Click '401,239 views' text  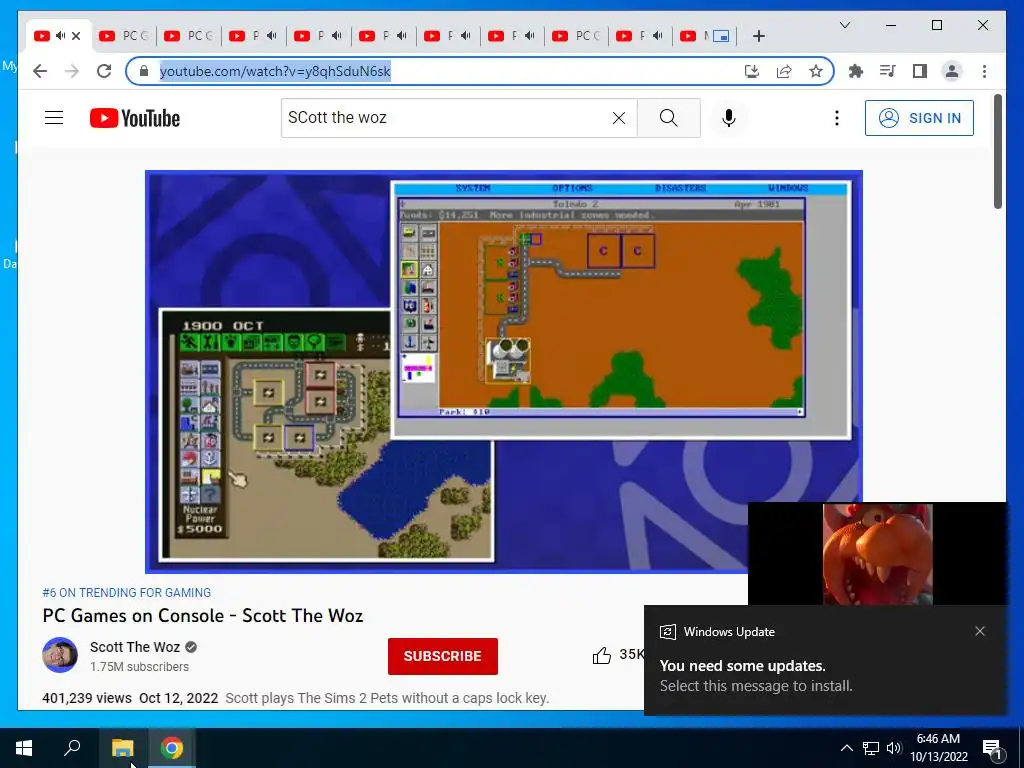[x=87, y=698]
